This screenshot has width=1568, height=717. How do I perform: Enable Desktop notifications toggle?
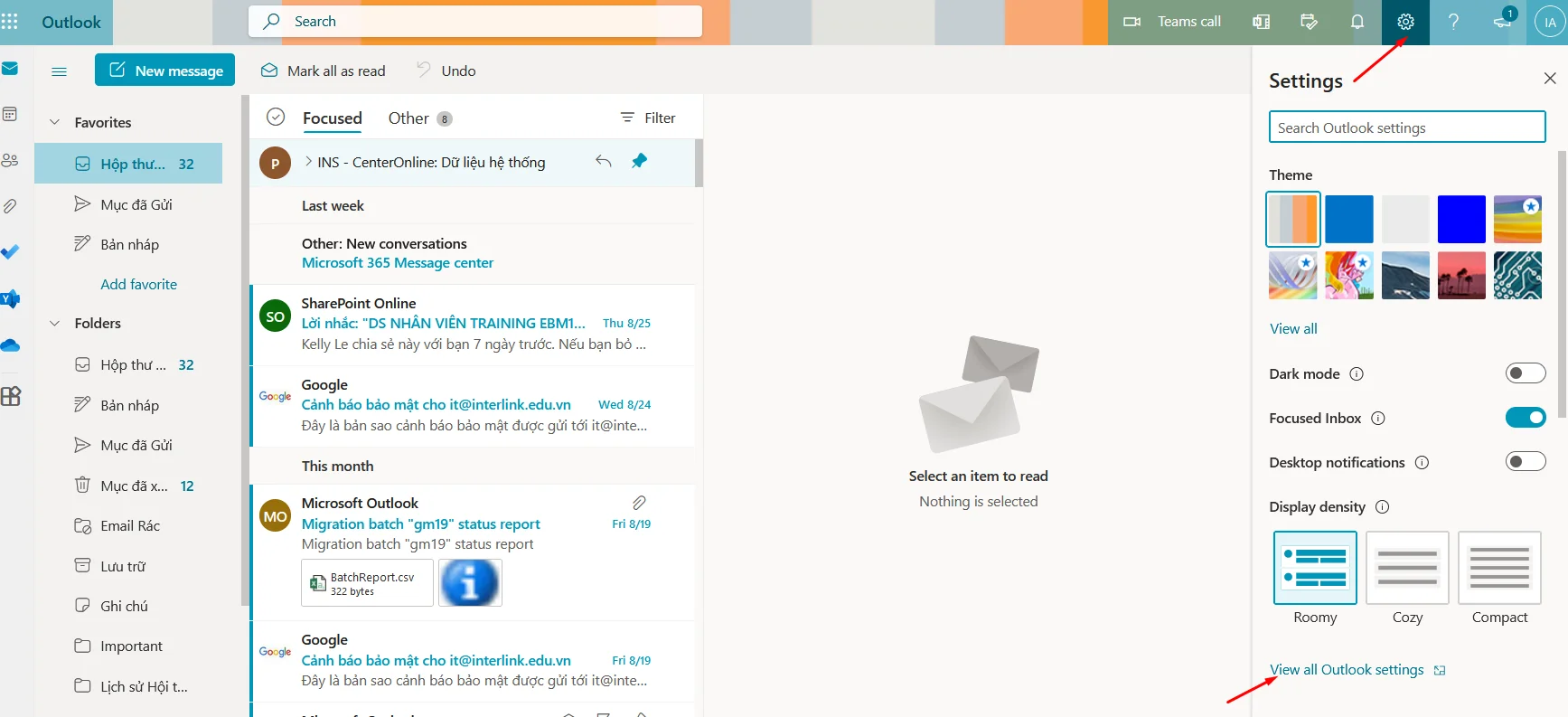point(1526,461)
